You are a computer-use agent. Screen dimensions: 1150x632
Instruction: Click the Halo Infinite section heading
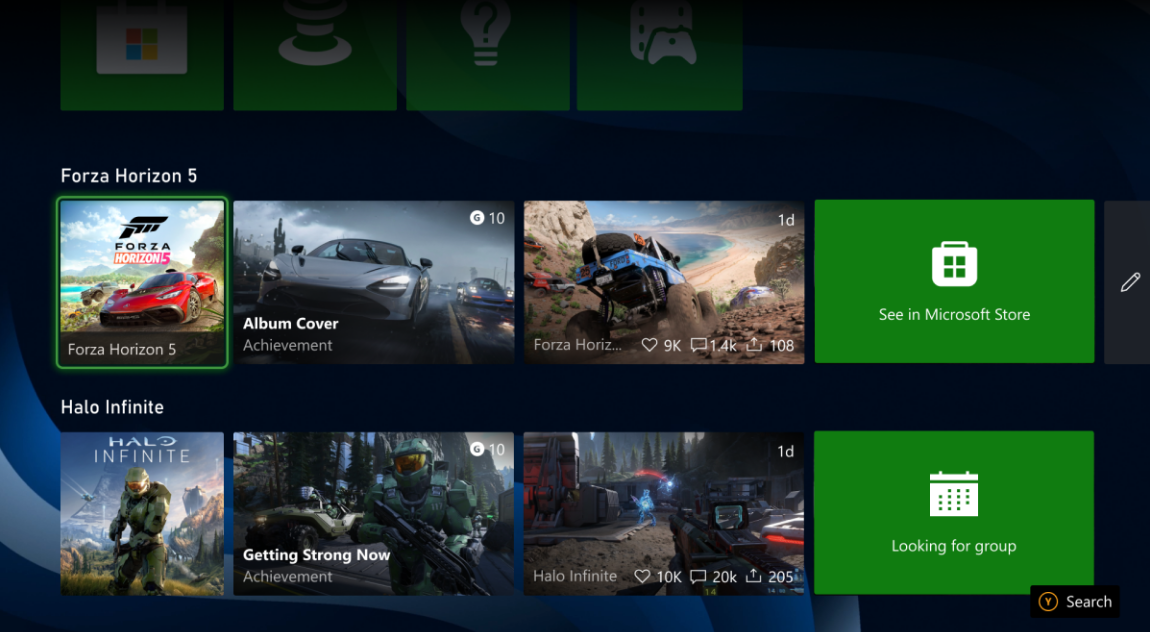112,407
